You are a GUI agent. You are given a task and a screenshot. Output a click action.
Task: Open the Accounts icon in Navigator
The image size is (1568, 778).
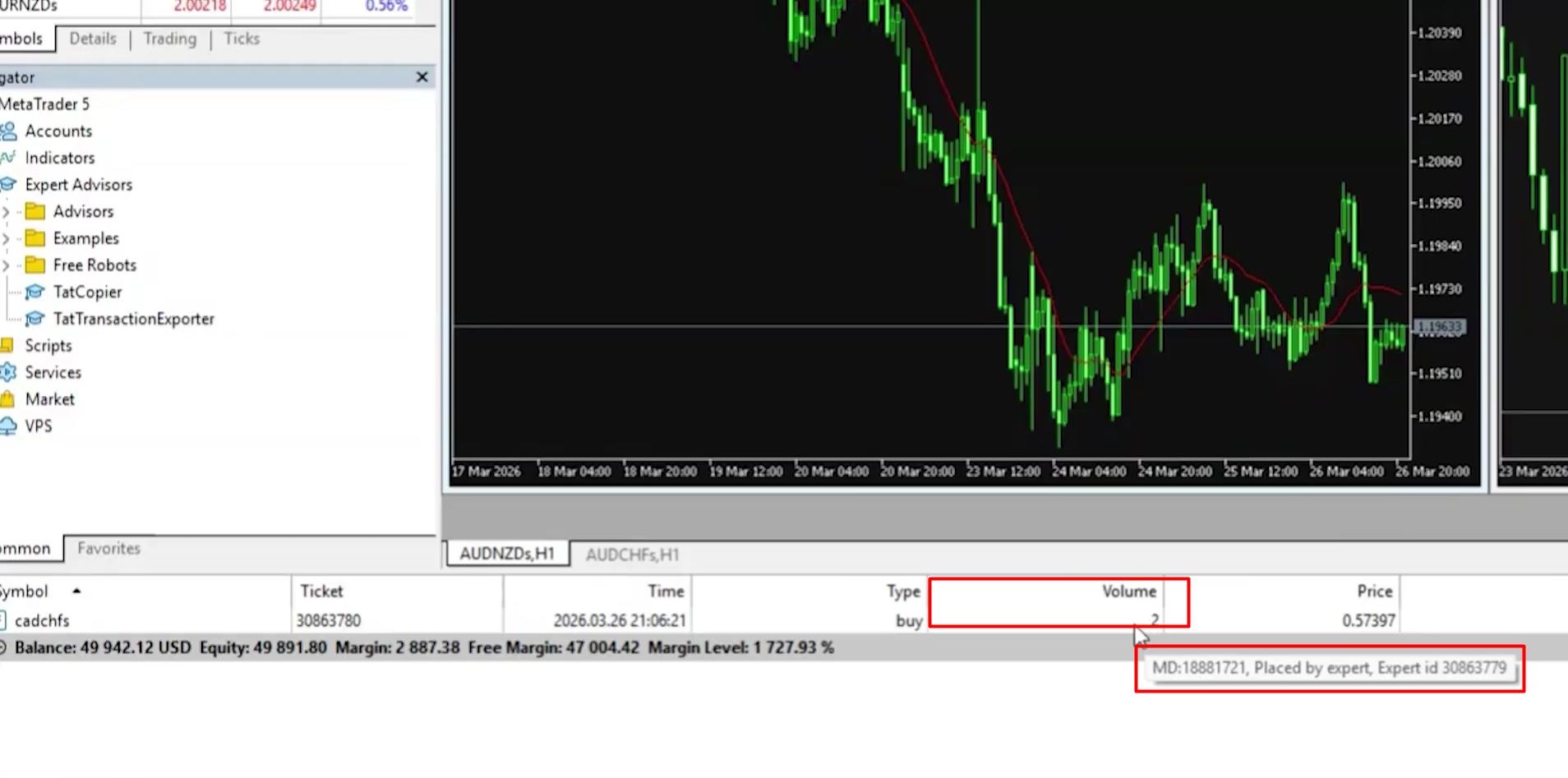tap(8, 131)
